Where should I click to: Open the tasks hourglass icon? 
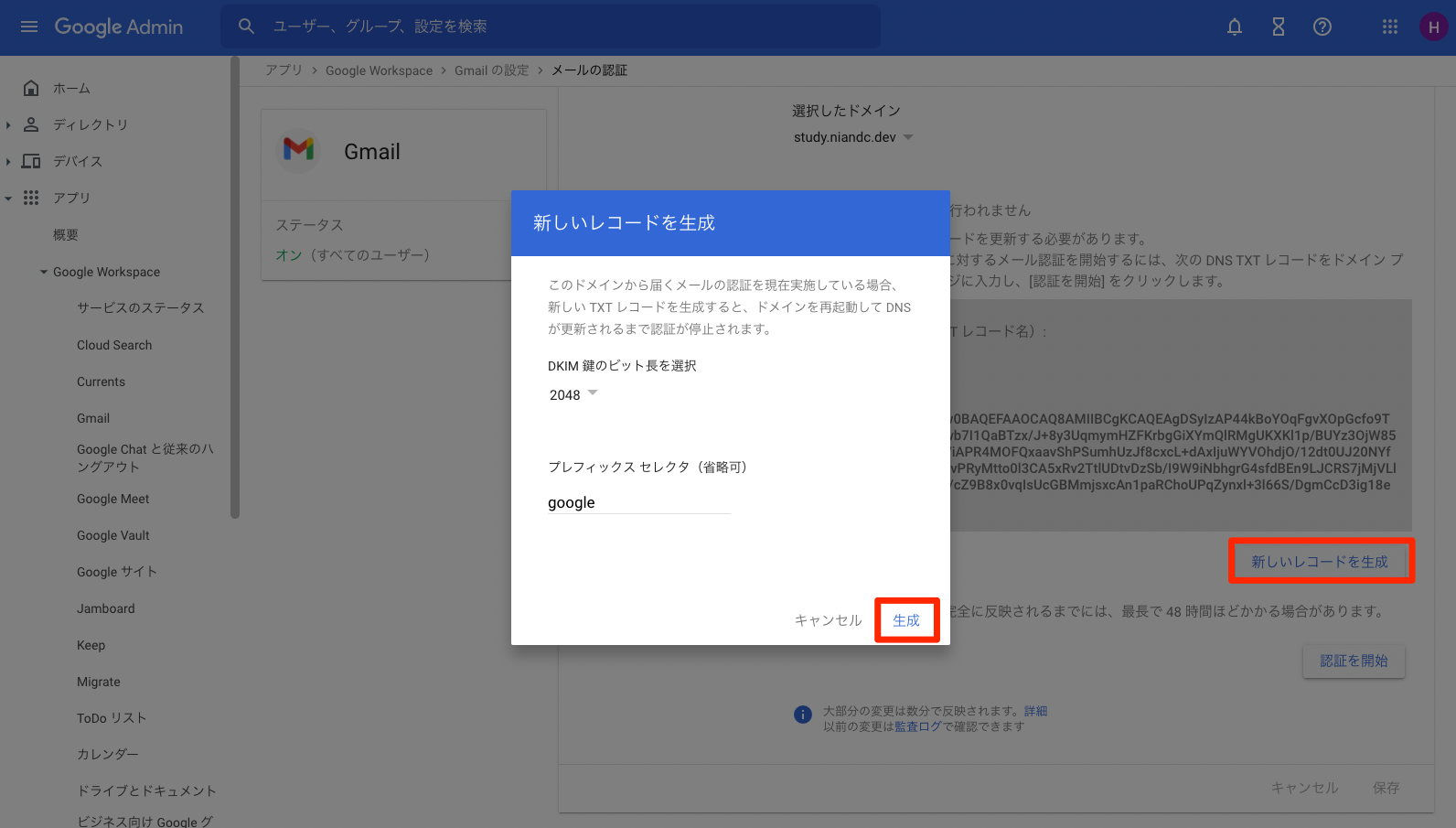(x=1279, y=27)
